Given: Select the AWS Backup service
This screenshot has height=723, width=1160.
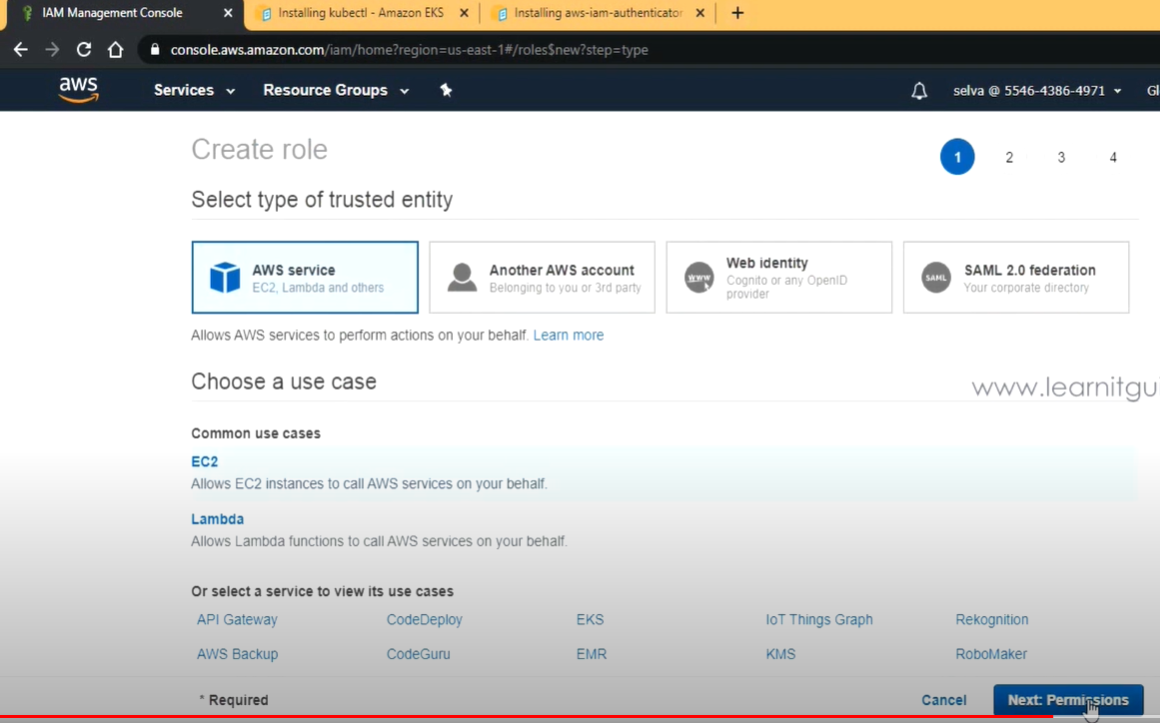Looking at the screenshot, I should coord(237,654).
